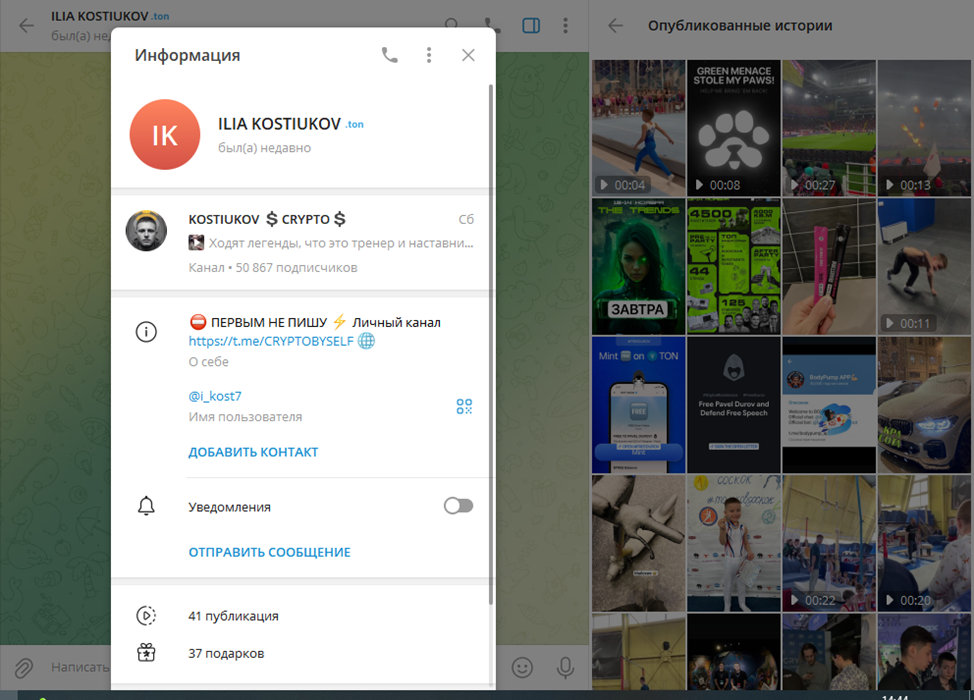This screenshot has height=700, width=974.
Task: Click the Информация panel scrollbar
Action: coord(491,345)
